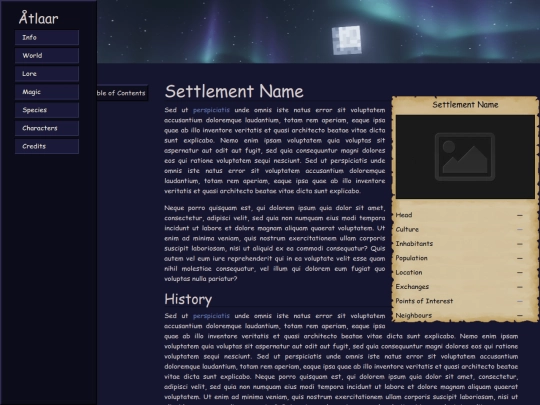Open the Credits page
540x405 pixels.
coord(47,146)
